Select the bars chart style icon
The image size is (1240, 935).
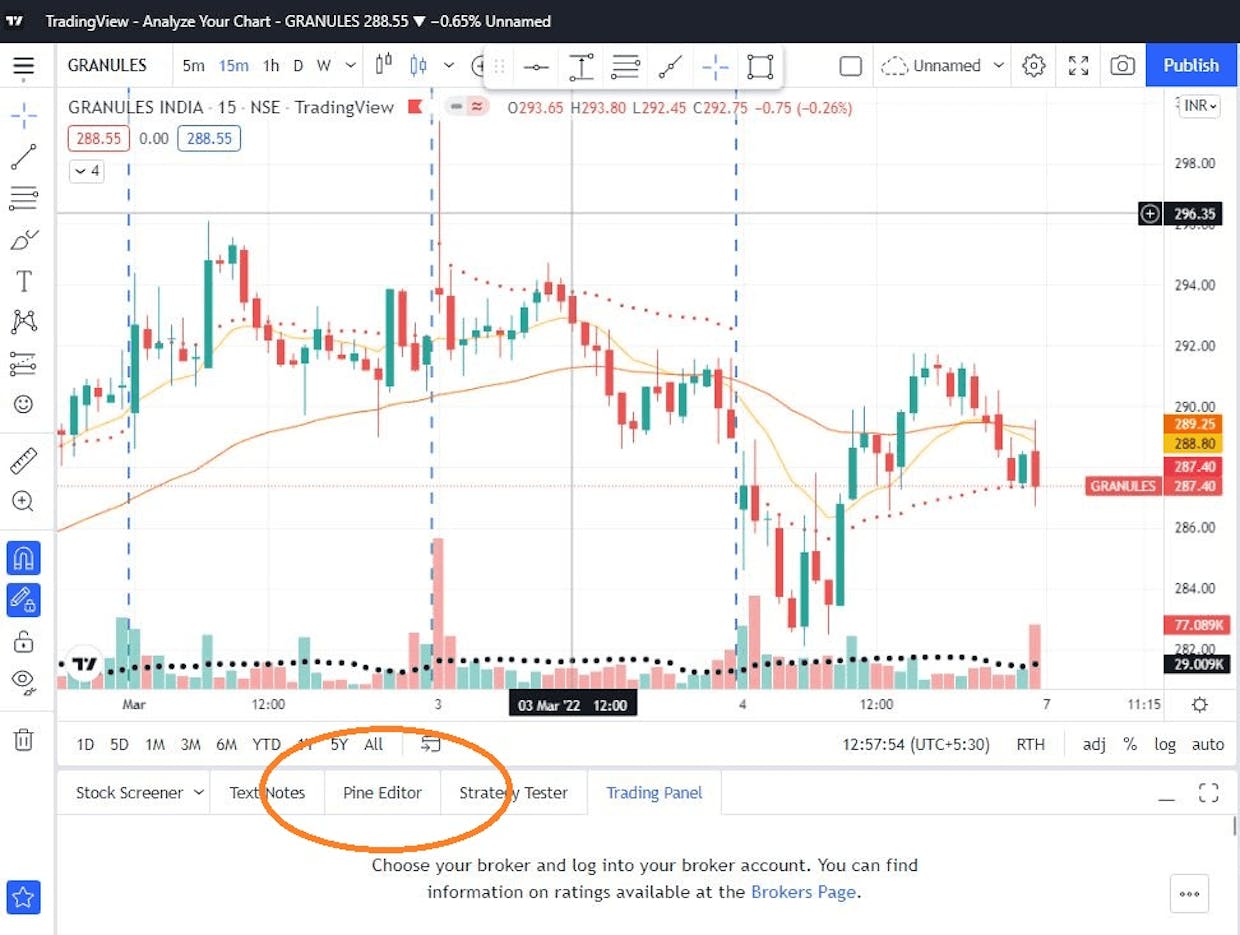tap(384, 66)
